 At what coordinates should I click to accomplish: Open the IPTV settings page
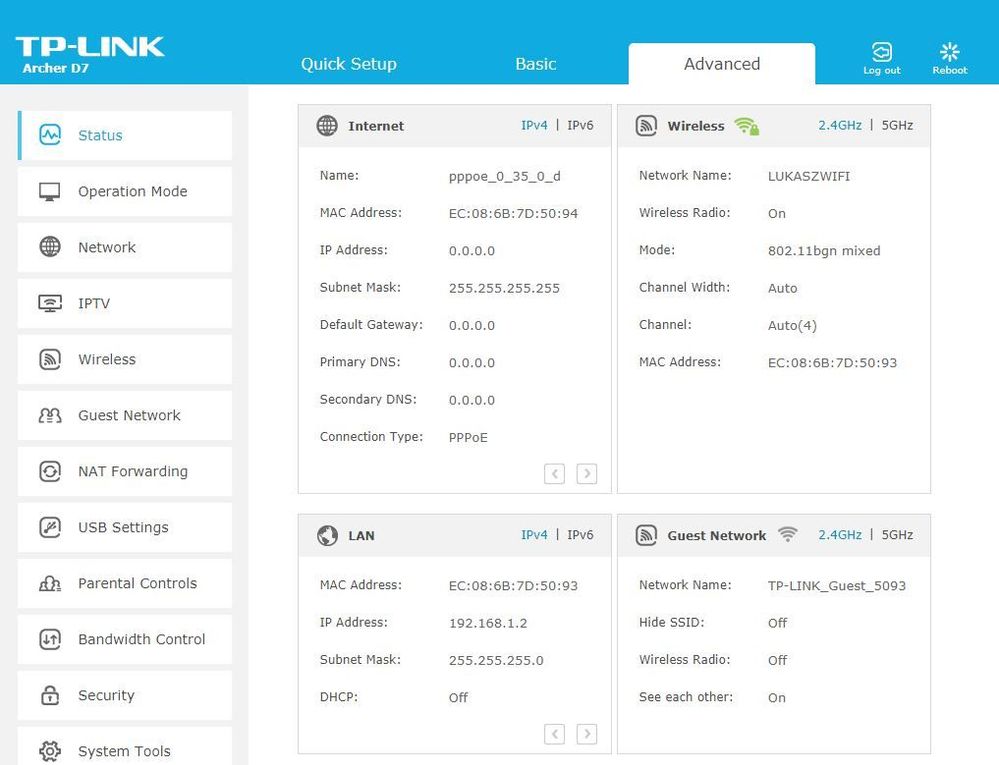(94, 303)
